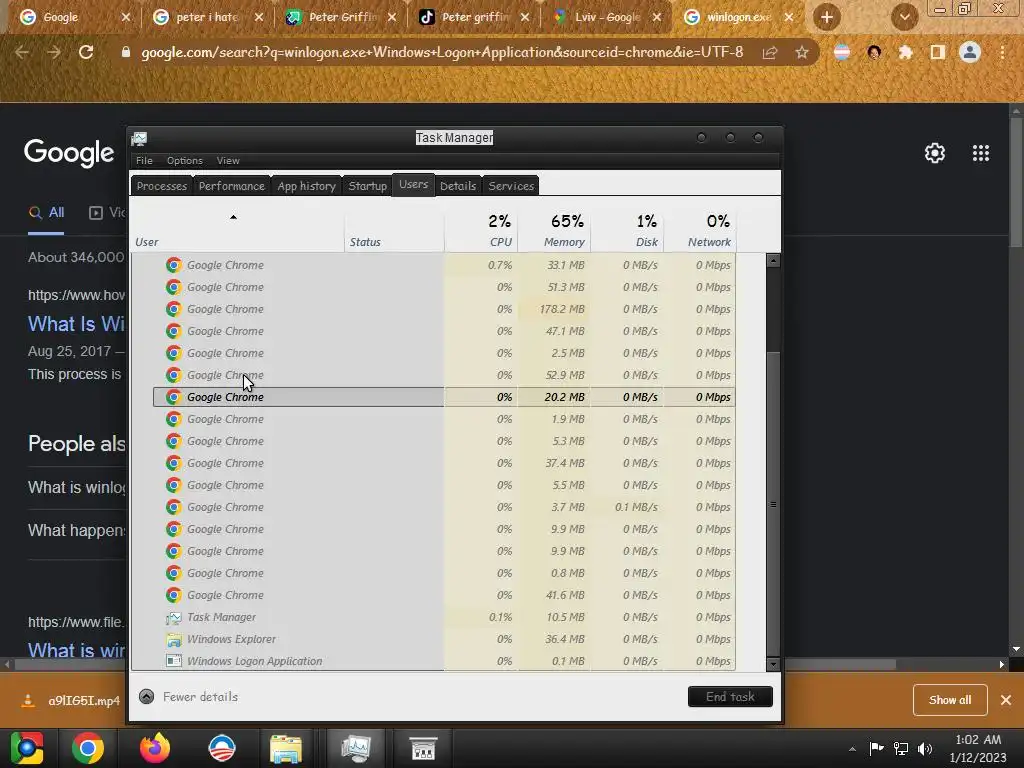Viewport: 1024px width, 768px height.
Task: Open Firefox from the taskbar
Action: pos(155,748)
